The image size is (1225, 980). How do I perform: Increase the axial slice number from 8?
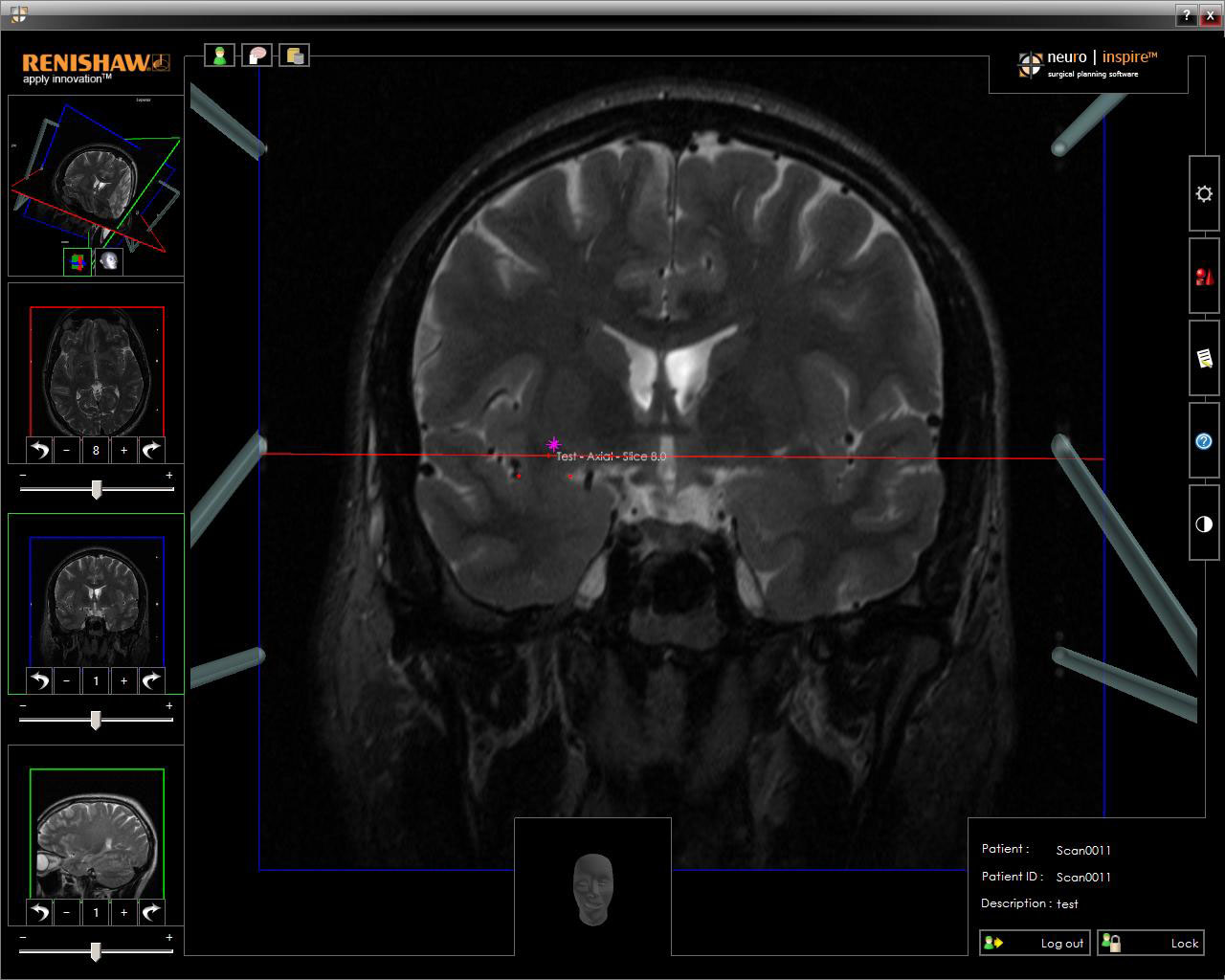click(x=123, y=450)
